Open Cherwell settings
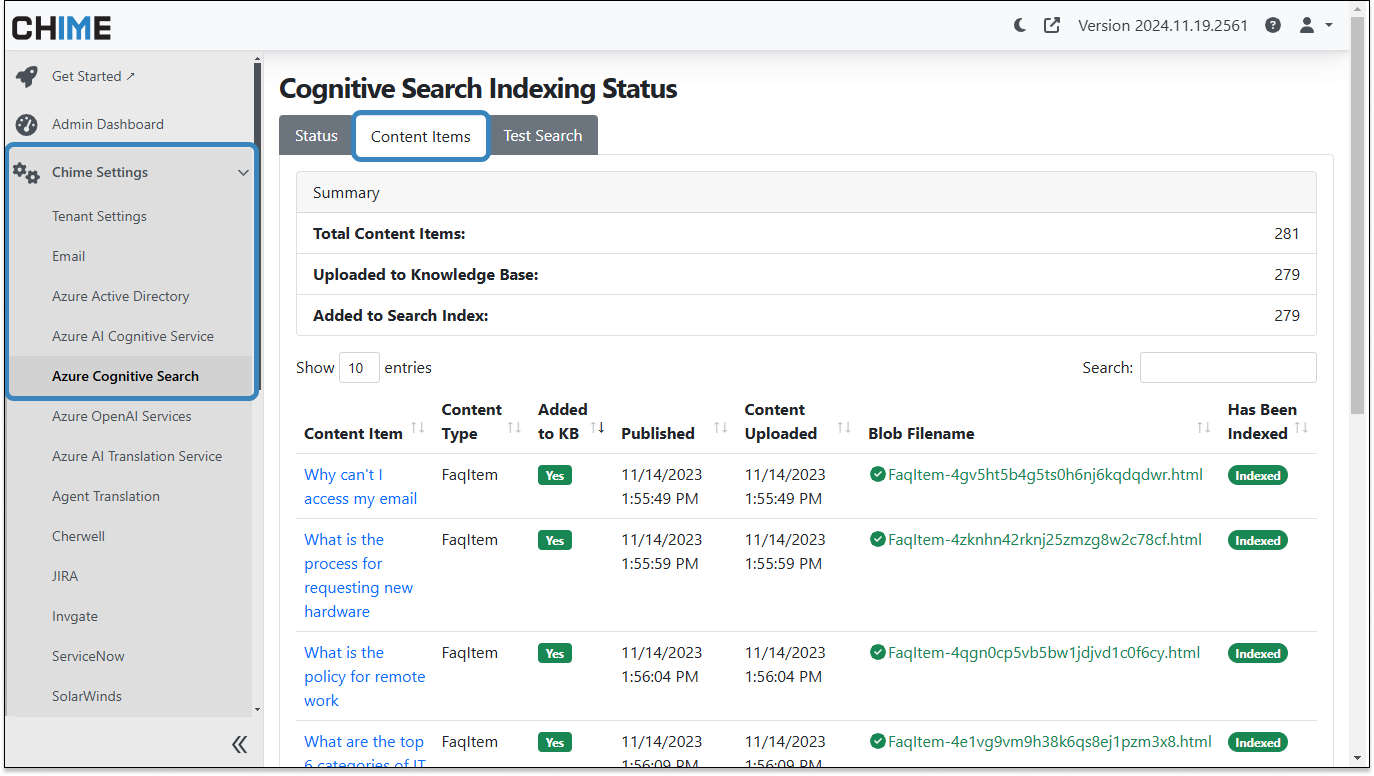This screenshot has height=776, width=1374. 78,537
